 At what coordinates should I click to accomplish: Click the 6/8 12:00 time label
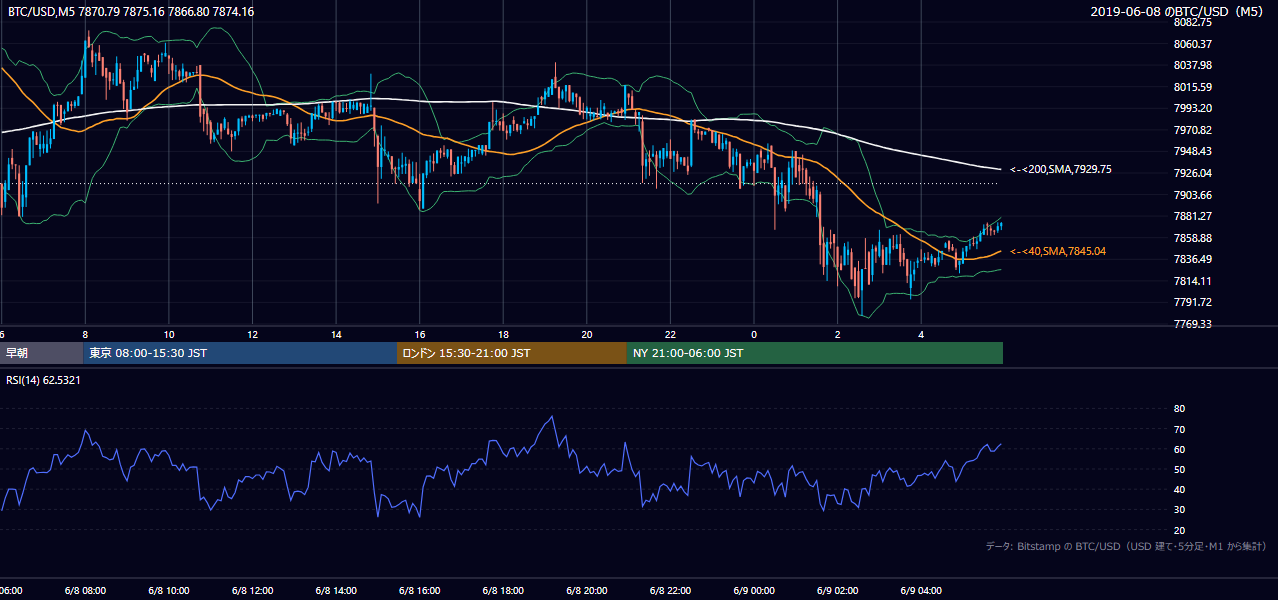253,591
